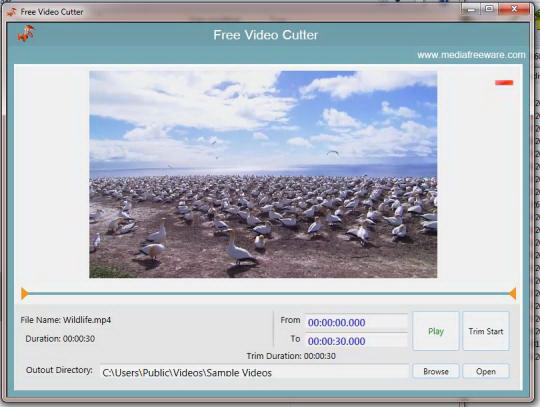This screenshot has width=540, height=407.
Task: Click the File Name: Wildlife.mp4 text
Action: (65, 320)
